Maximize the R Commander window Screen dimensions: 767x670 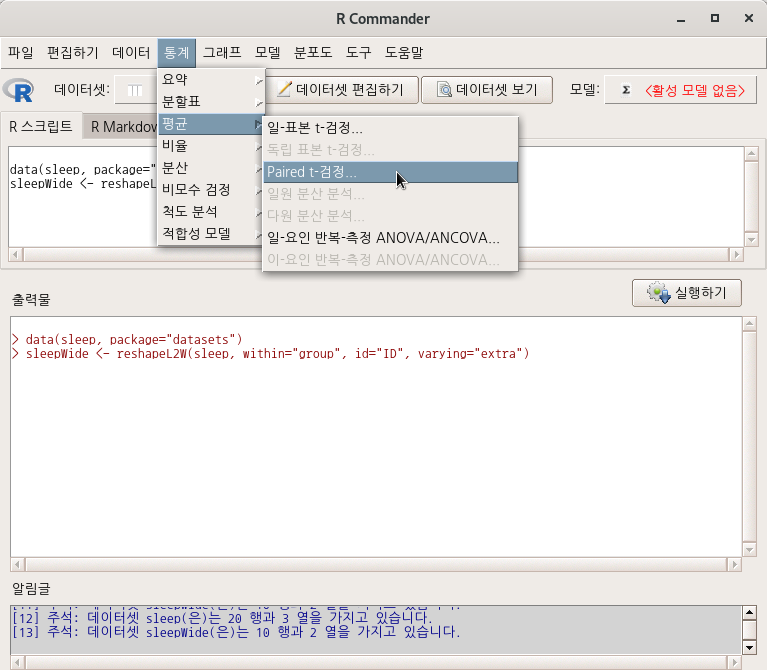click(x=715, y=19)
